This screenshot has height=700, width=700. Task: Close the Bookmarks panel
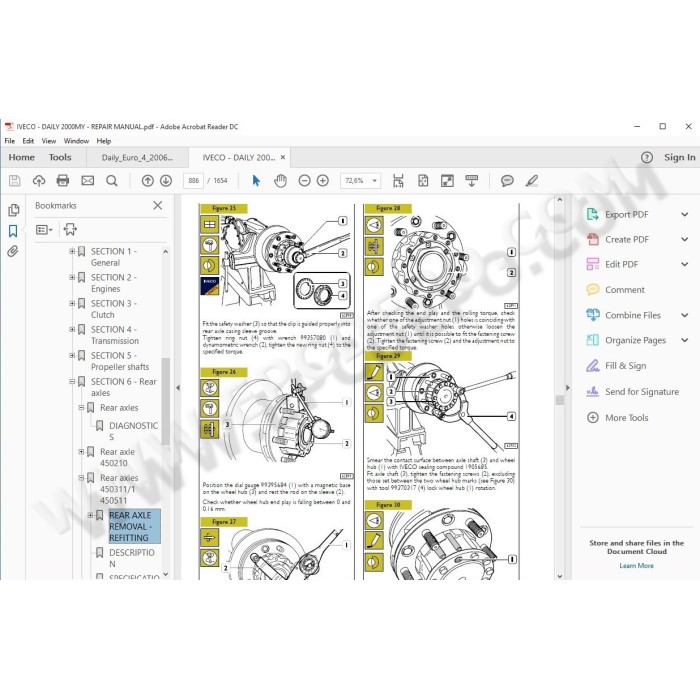pos(158,205)
